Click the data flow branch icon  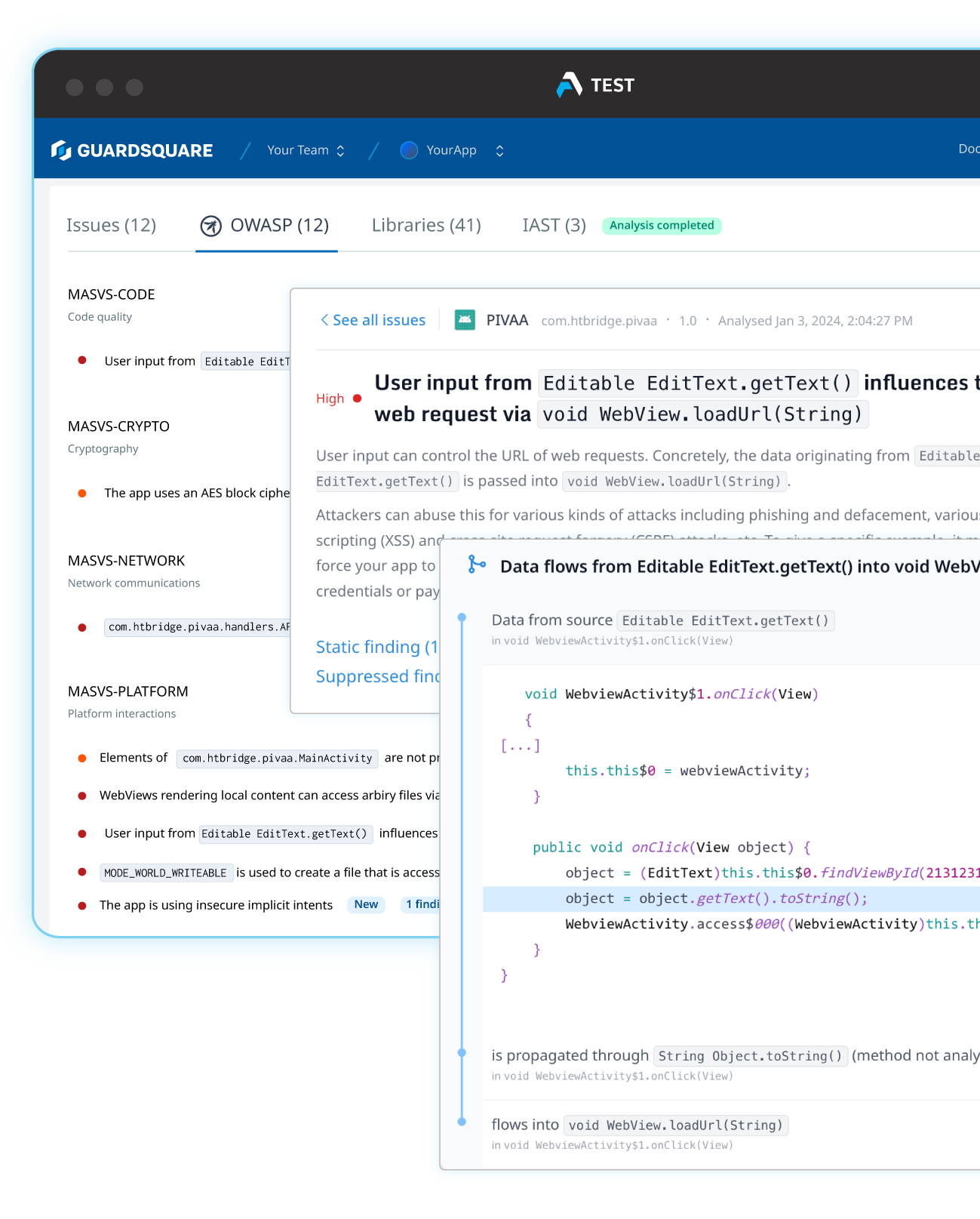click(477, 565)
